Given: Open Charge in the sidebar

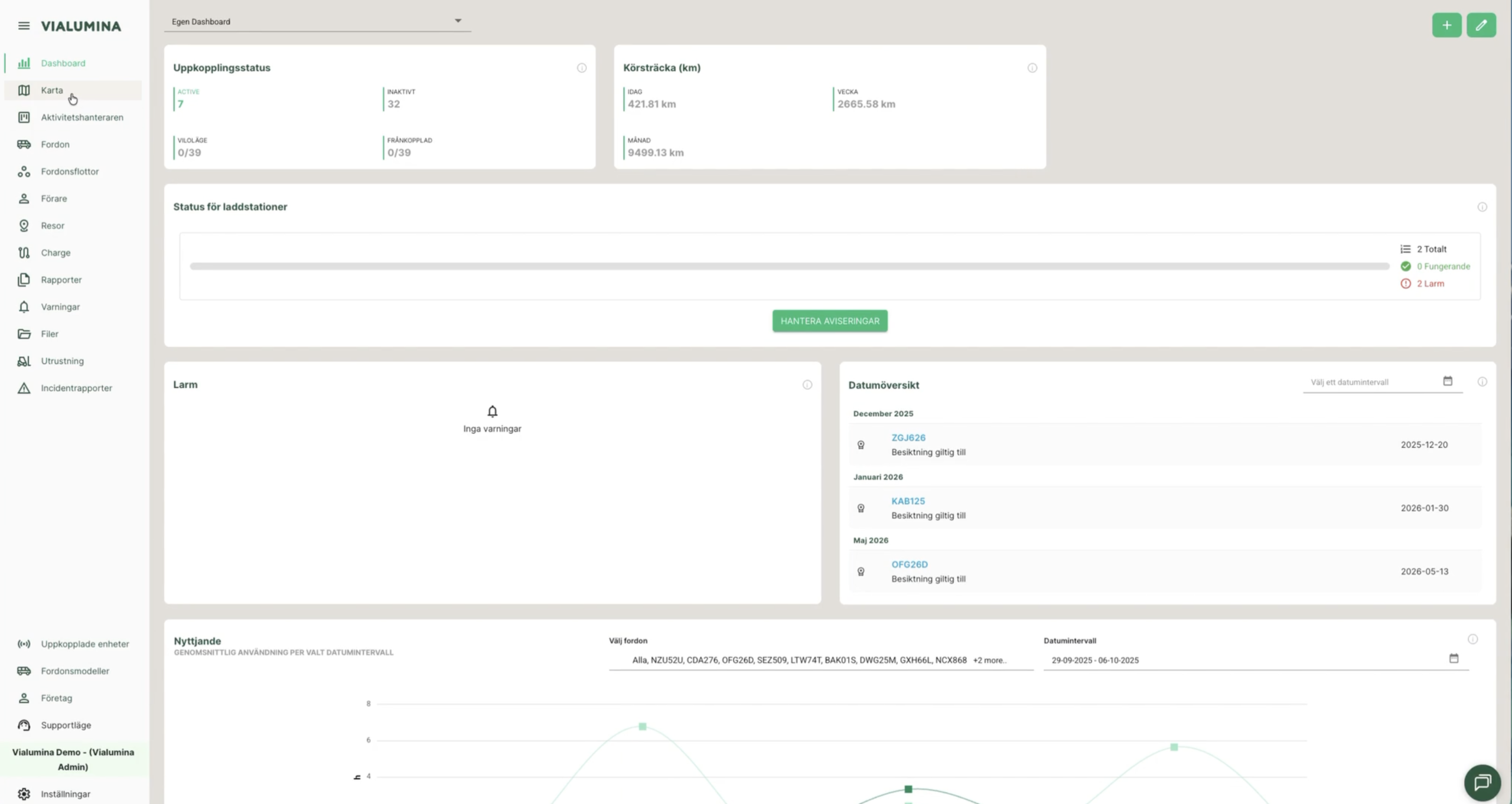Looking at the screenshot, I should click(x=73, y=253).
